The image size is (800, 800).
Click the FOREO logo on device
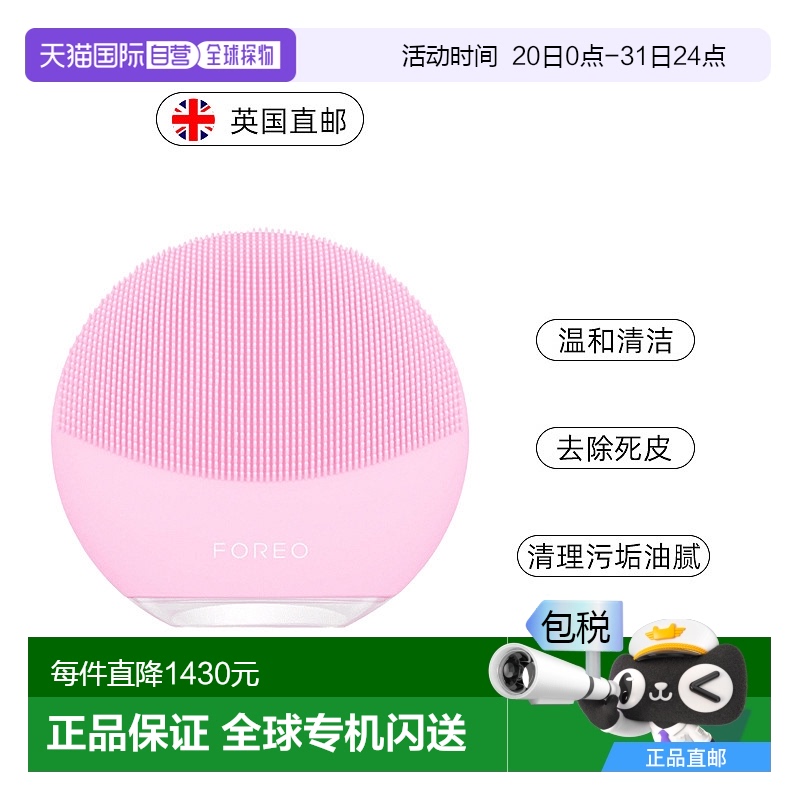(261, 551)
